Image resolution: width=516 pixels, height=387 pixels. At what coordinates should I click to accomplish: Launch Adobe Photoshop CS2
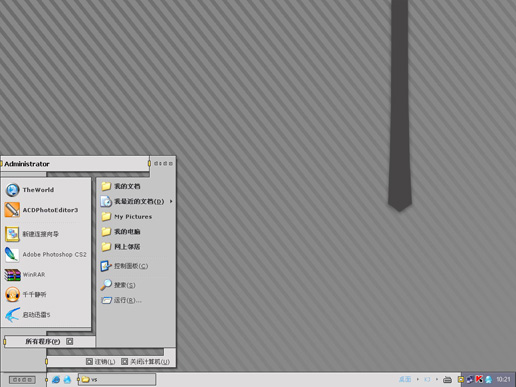pos(46,254)
